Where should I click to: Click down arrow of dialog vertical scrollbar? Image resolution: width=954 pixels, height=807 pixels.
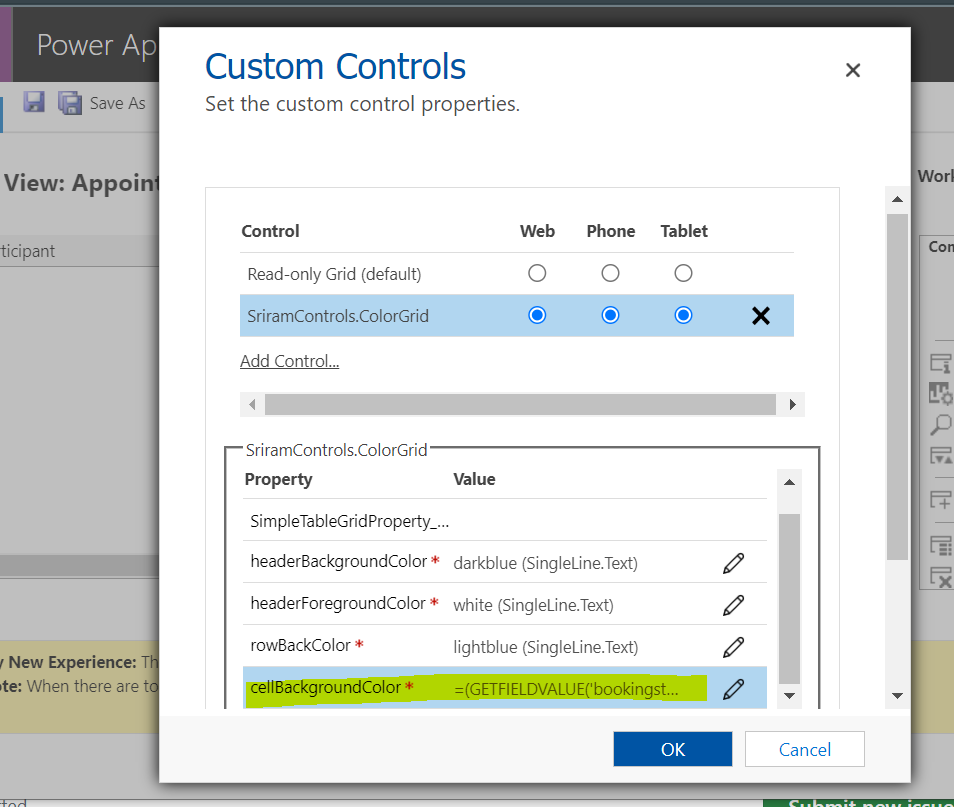[x=897, y=696]
